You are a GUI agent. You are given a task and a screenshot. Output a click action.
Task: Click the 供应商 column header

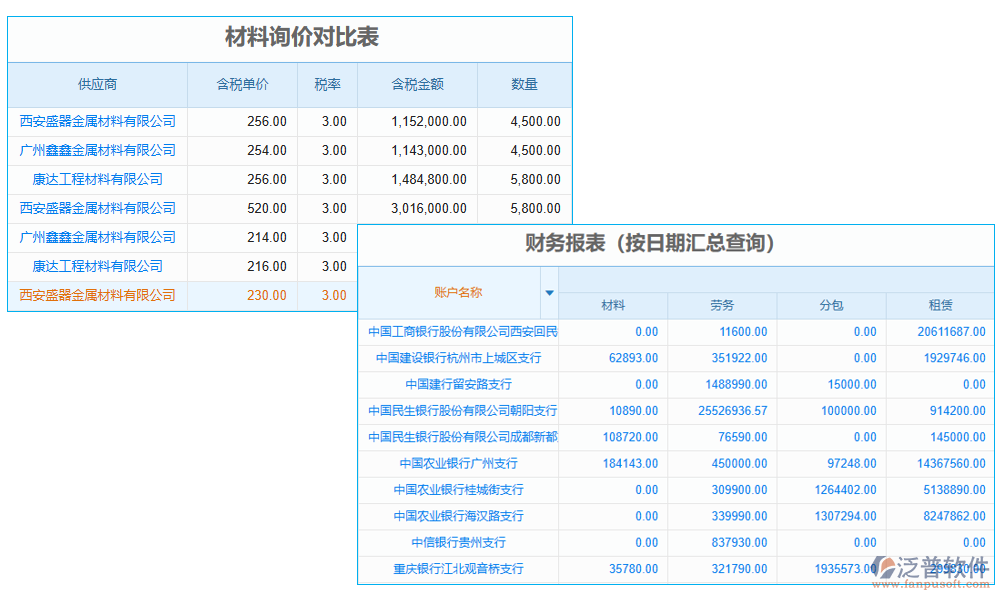(96, 85)
